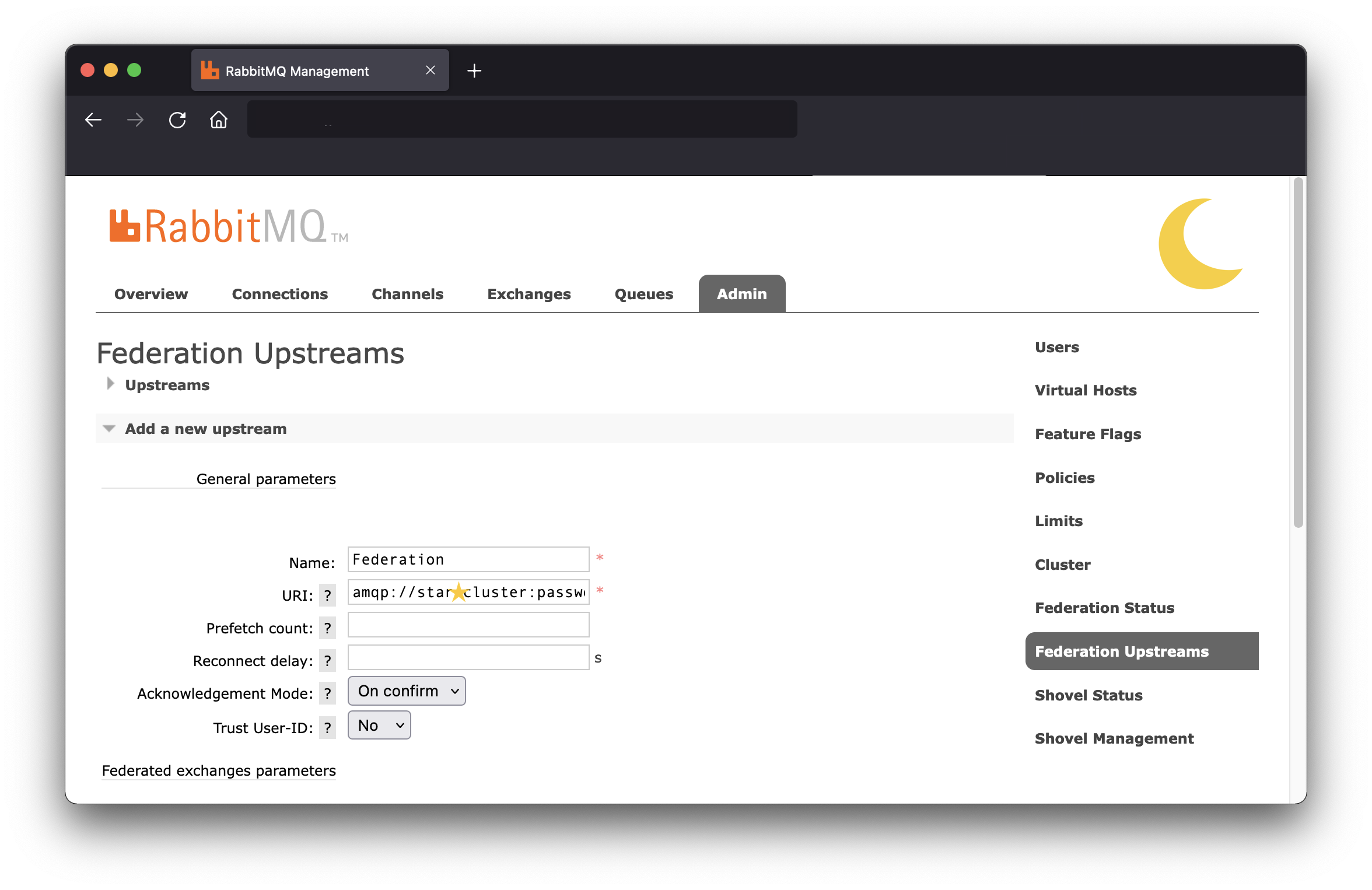This screenshot has height=890, width=1372.
Task: Reload the page with the refresh icon
Action: 177,120
